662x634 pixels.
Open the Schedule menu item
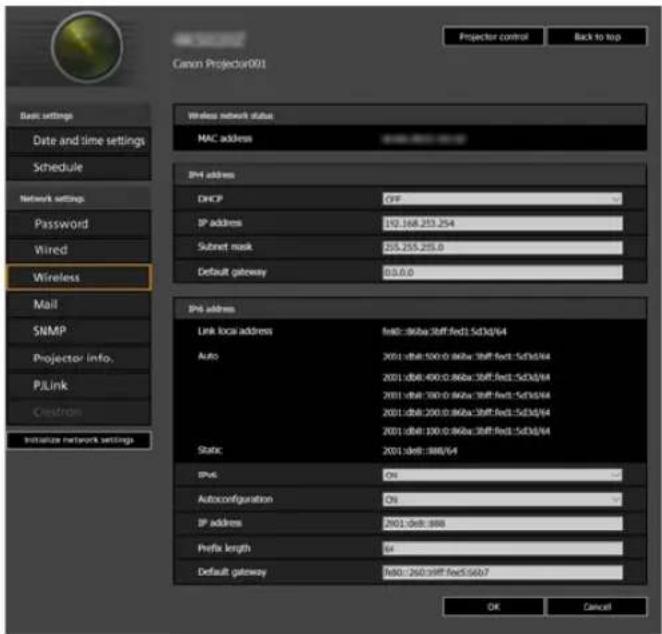pyautogui.click(x=79, y=167)
